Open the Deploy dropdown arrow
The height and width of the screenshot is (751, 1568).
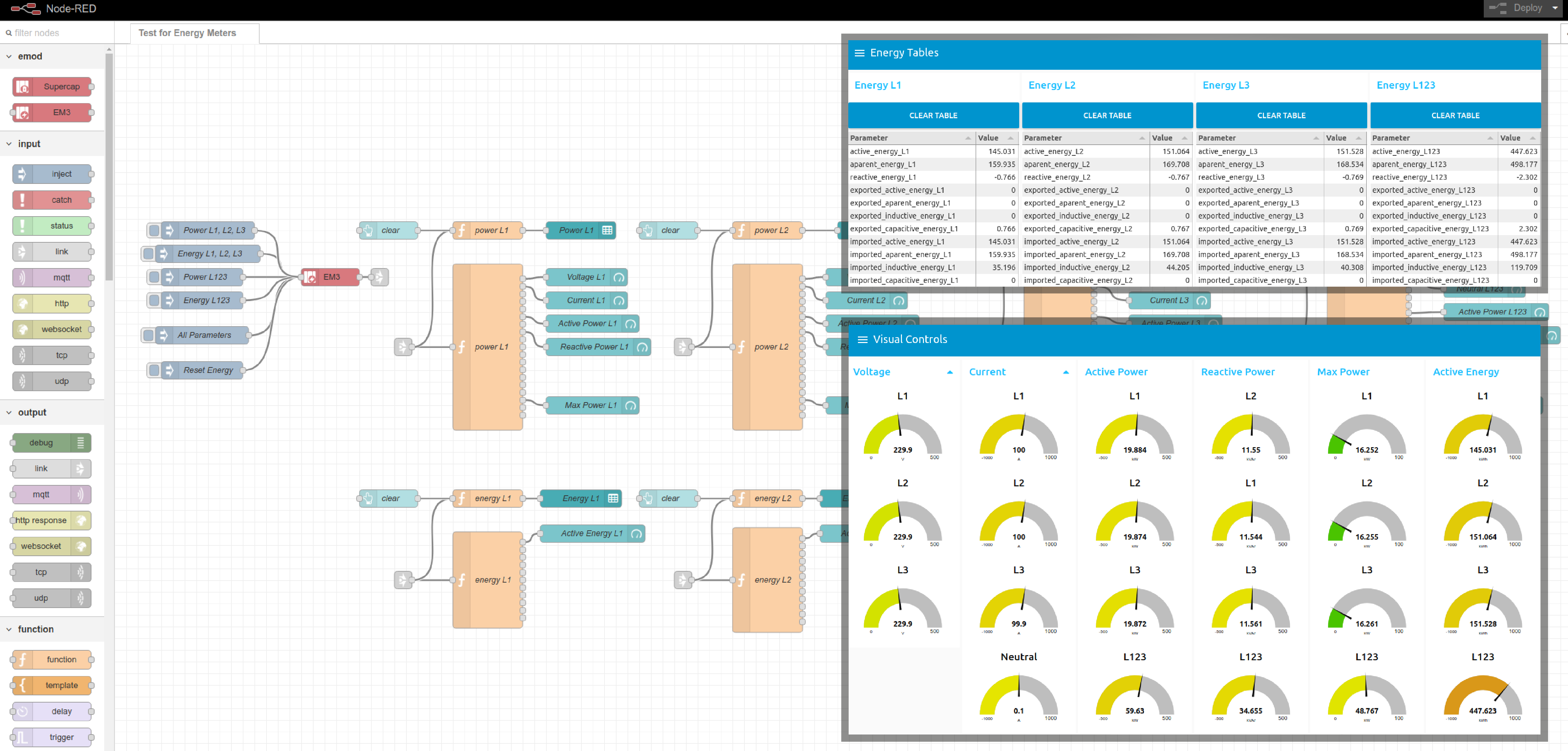[x=1554, y=8]
